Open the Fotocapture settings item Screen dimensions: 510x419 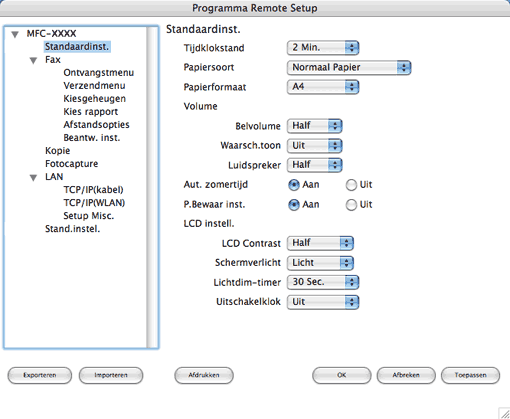72,164
